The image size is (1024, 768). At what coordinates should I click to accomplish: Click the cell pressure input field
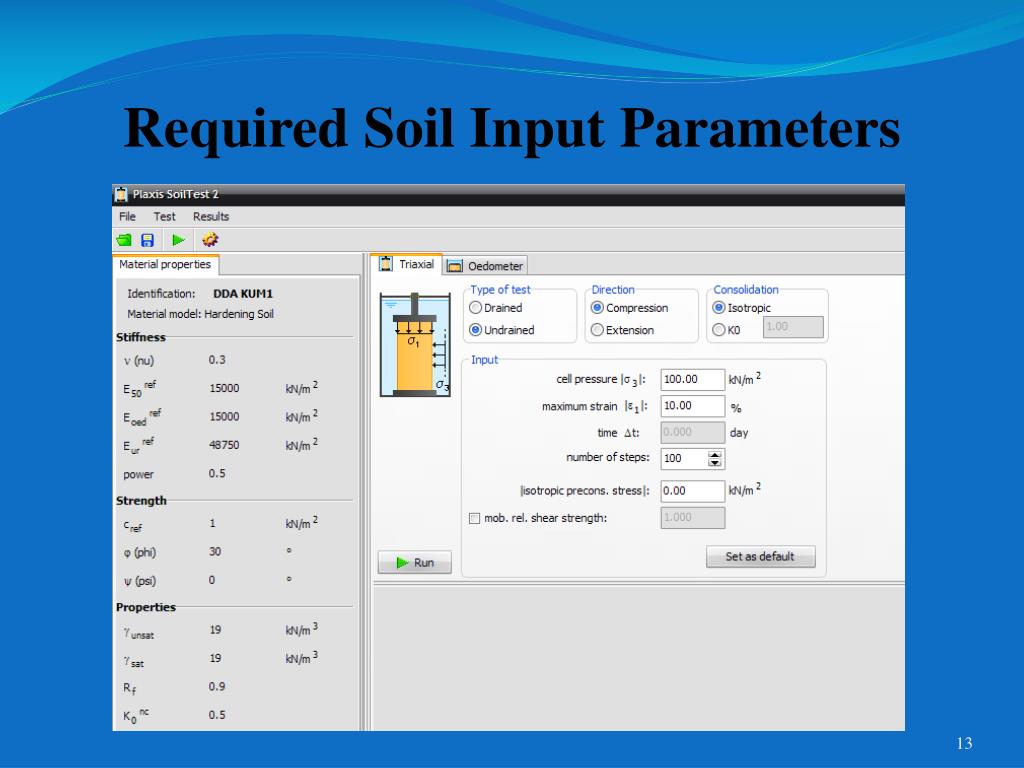[x=692, y=379]
